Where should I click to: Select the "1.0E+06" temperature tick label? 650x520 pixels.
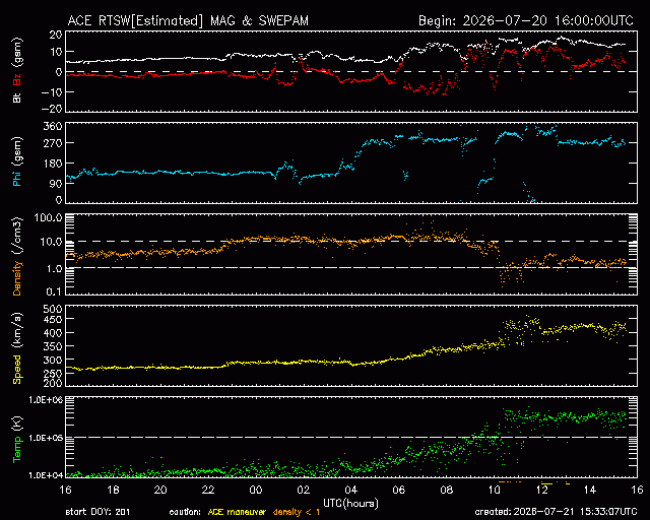click(46, 399)
